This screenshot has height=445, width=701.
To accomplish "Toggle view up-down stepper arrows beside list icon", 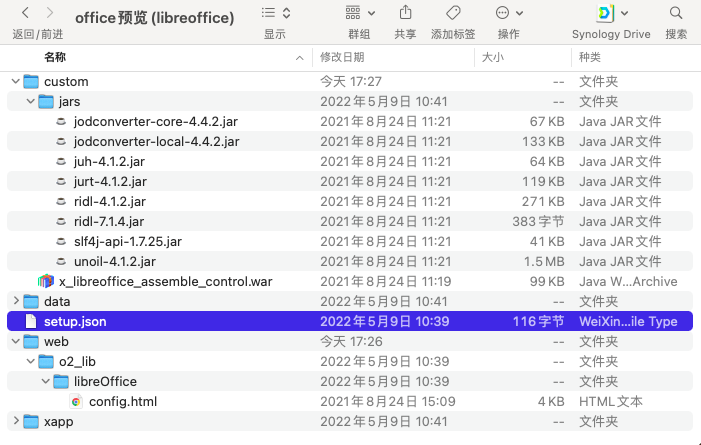I will coord(287,13).
